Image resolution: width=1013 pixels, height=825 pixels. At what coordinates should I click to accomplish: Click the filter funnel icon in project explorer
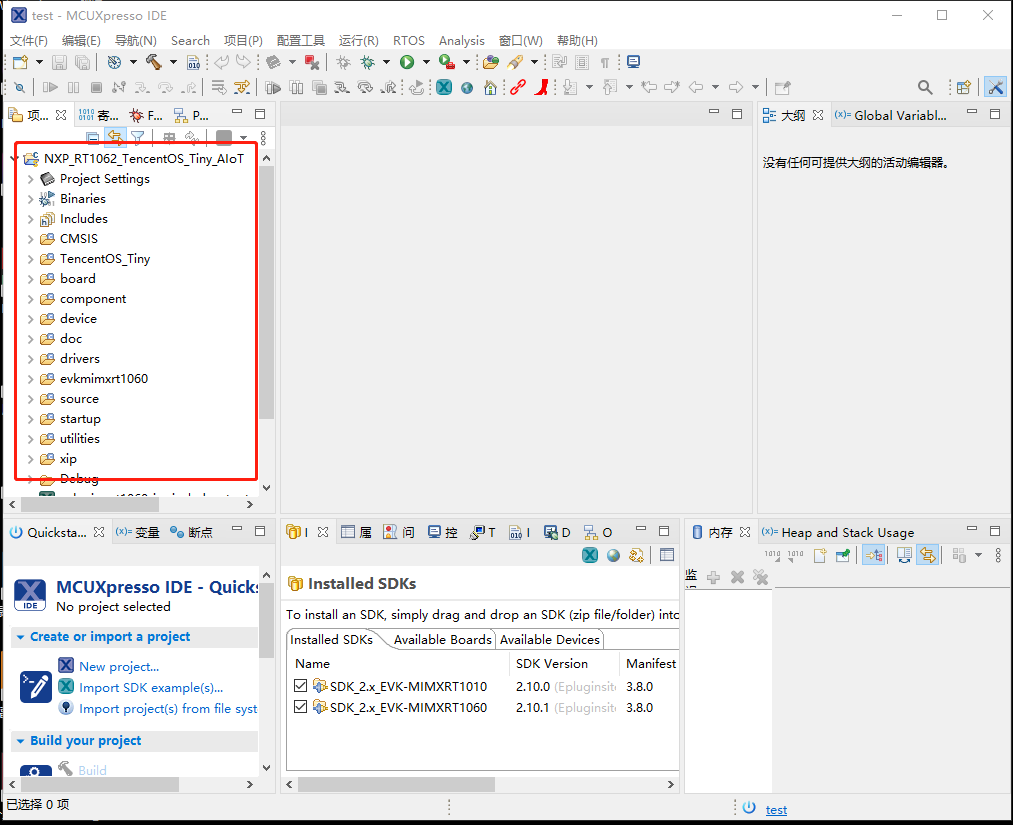click(138, 137)
